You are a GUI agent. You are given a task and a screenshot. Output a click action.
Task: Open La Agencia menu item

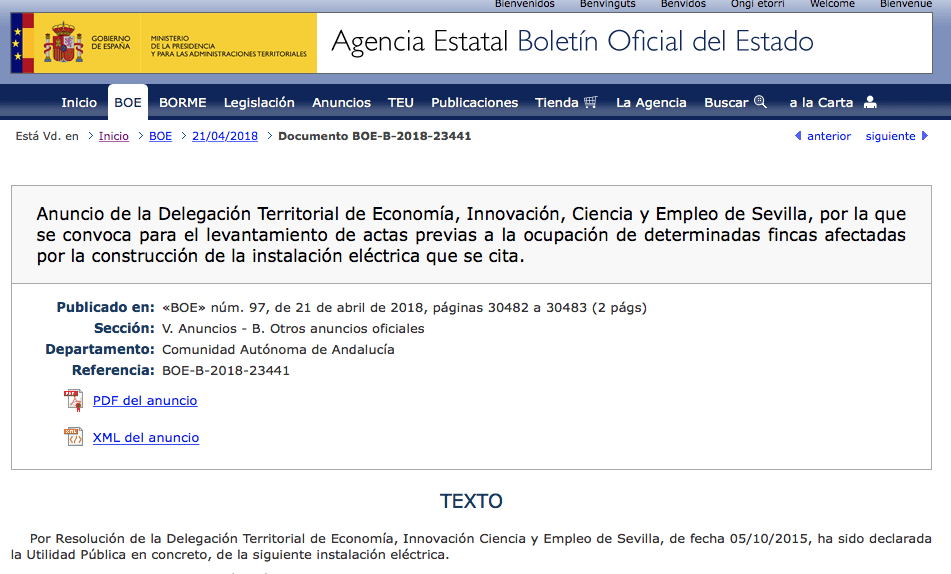click(x=651, y=103)
